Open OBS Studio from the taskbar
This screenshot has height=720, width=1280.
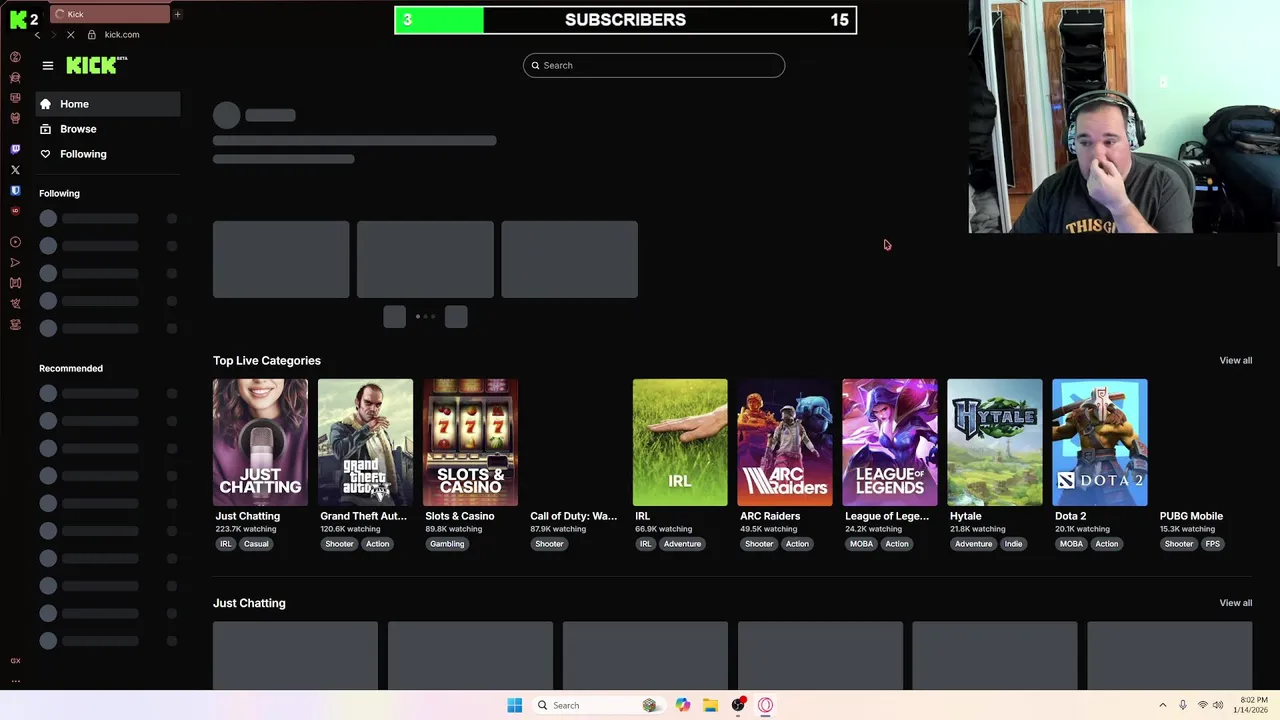[x=738, y=705]
